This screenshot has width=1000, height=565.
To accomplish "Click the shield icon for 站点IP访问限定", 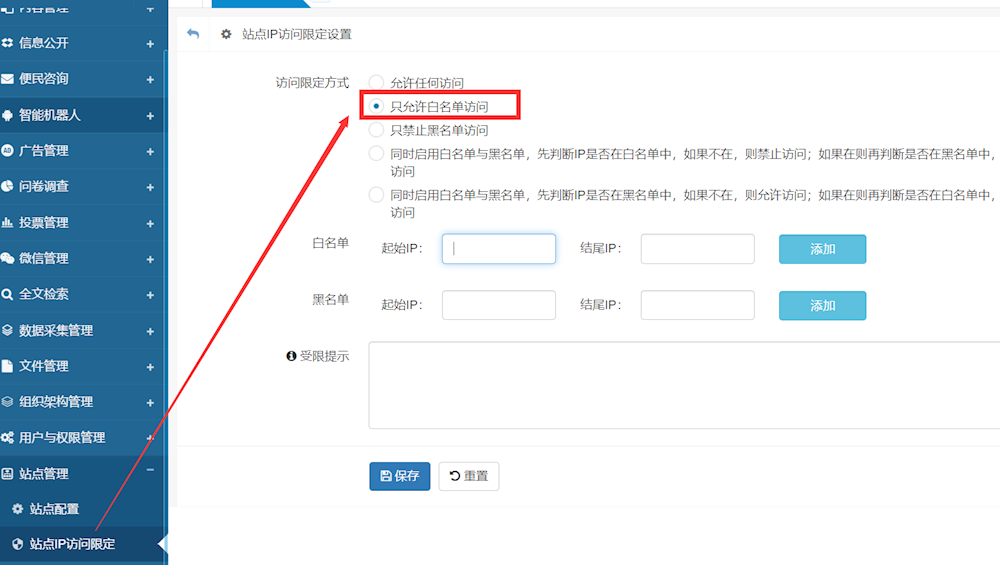I will click(18, 544).
